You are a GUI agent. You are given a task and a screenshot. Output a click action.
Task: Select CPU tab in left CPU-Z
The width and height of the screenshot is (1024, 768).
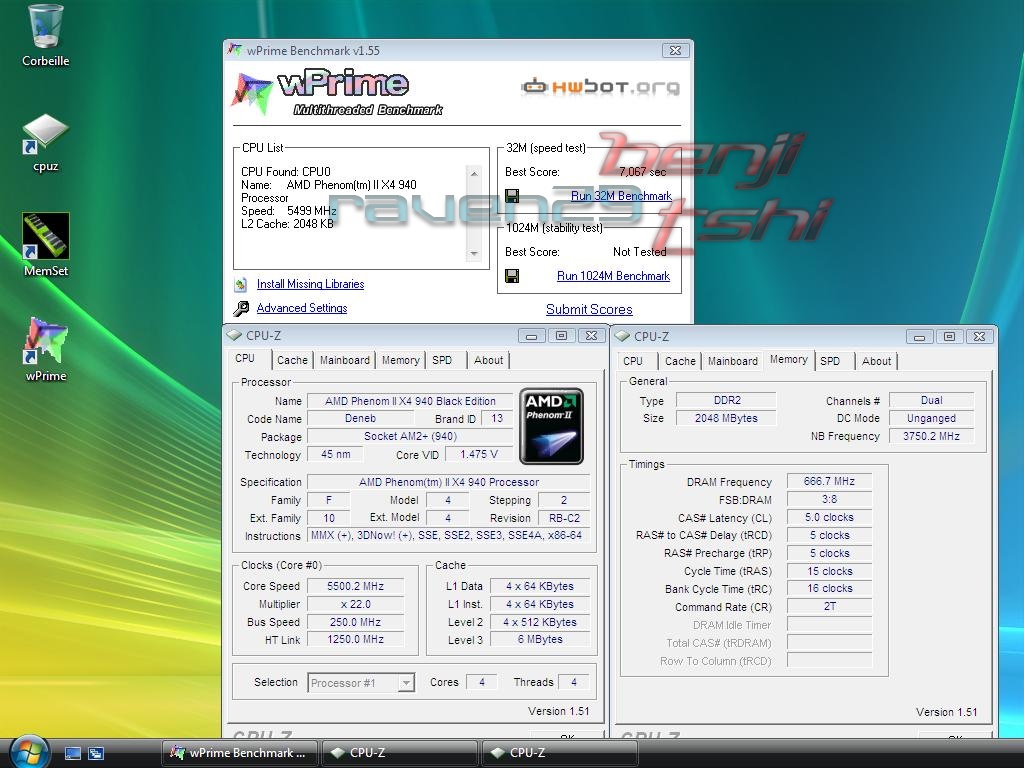(x=246, y=359)
